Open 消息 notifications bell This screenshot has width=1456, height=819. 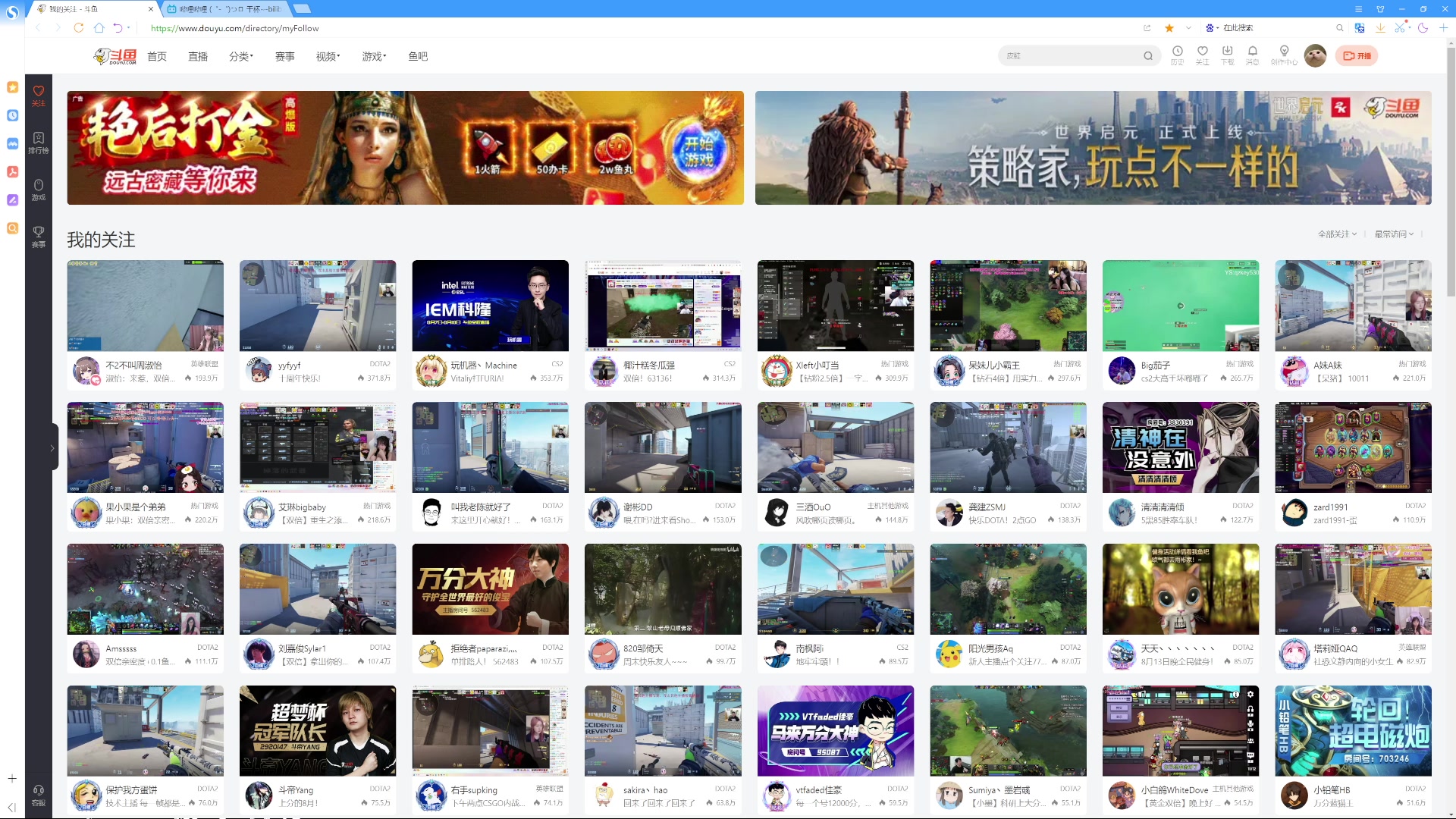[1252, 52]
